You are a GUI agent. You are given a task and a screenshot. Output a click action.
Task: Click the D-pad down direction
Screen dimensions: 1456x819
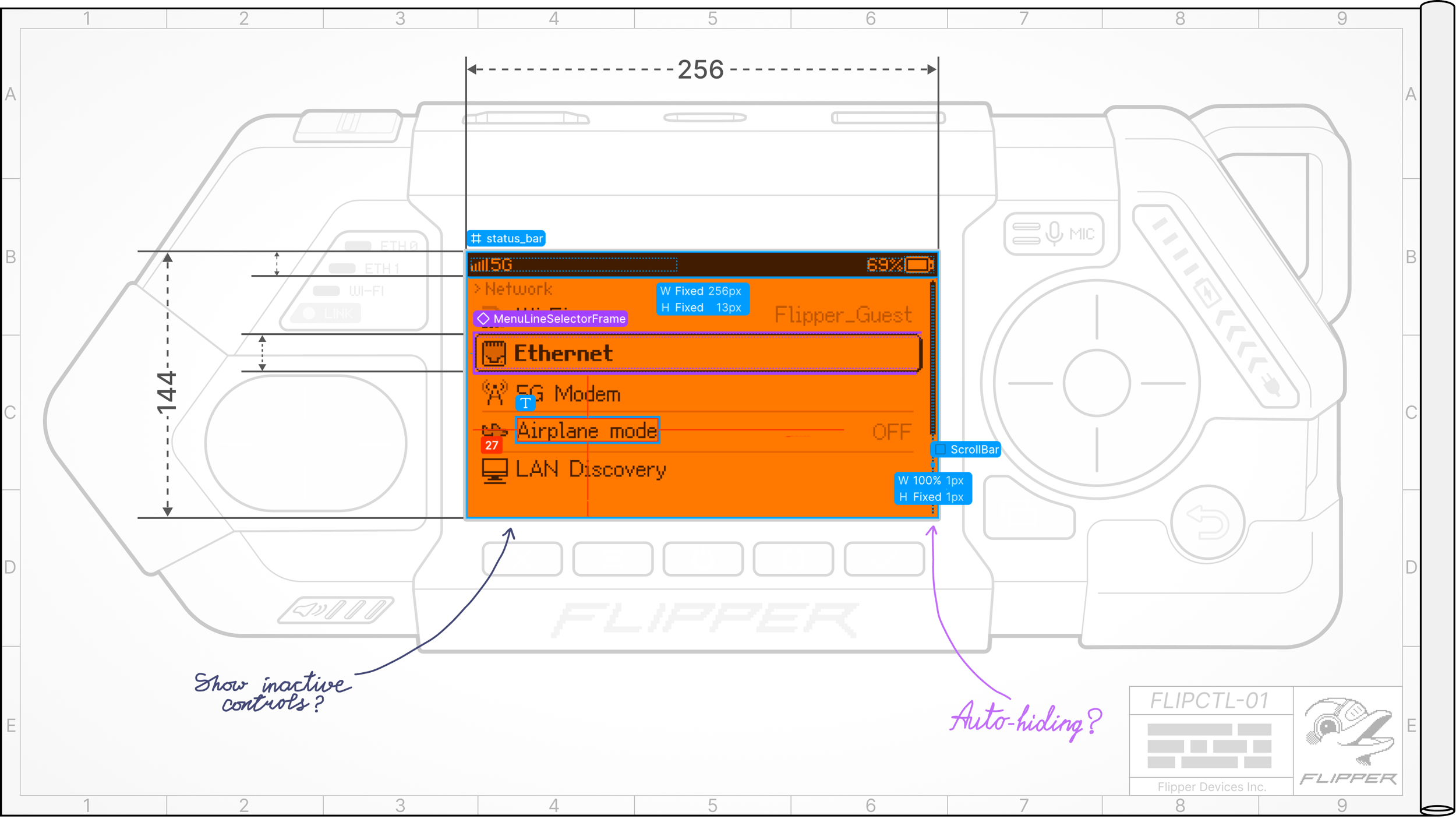point(1097,450)
